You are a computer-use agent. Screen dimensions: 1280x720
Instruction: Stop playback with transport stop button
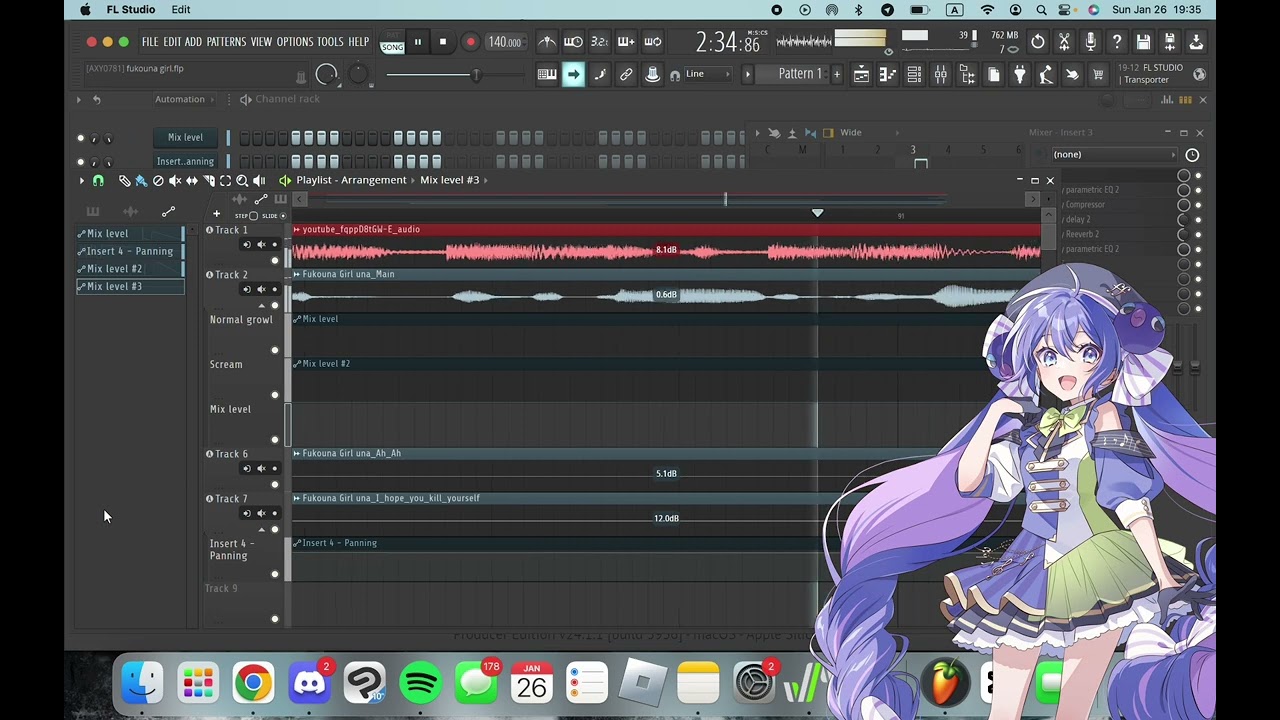coord(443,42)
